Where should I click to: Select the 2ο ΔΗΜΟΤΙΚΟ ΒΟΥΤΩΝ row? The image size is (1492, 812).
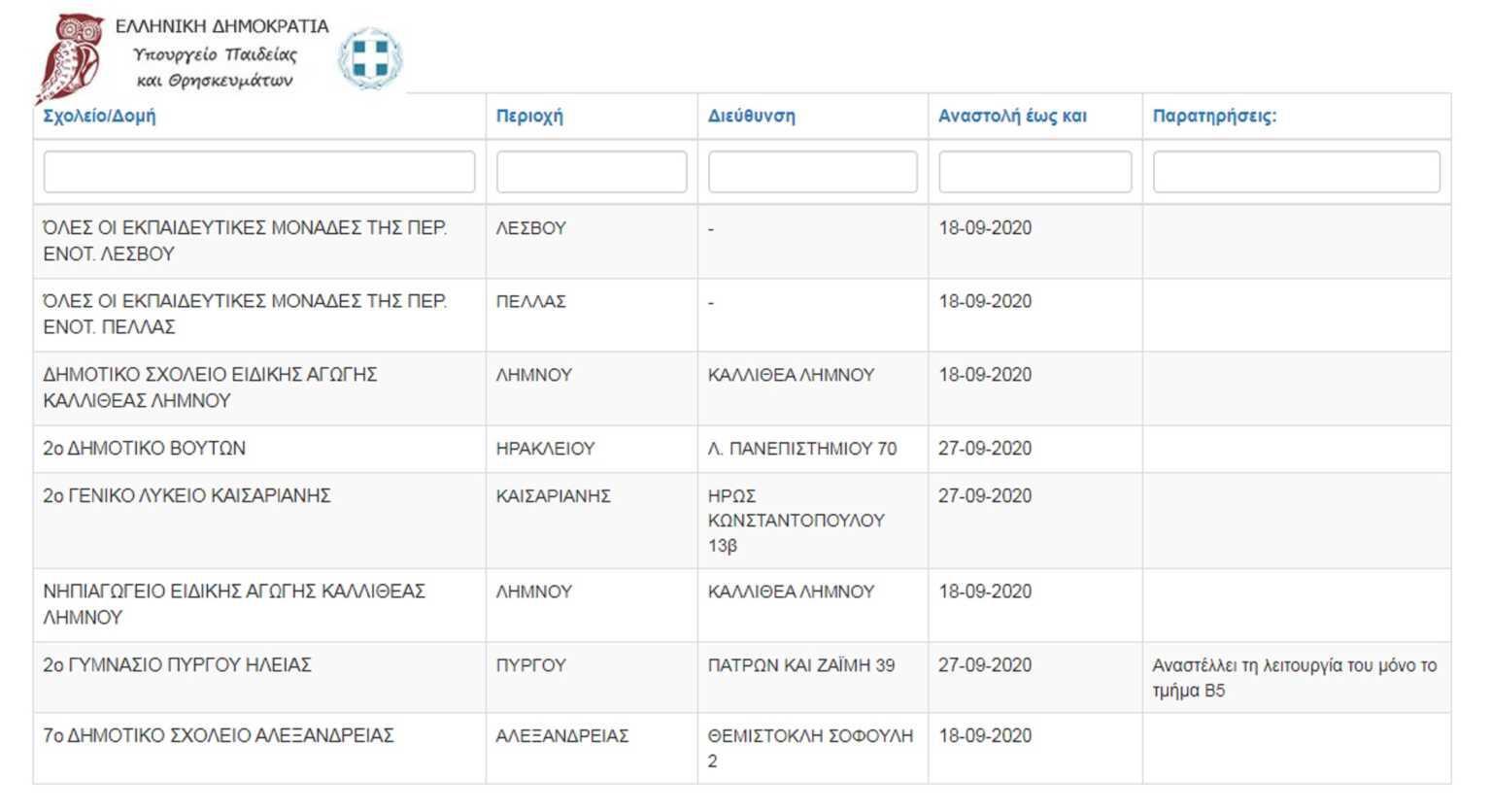pyautogui.click(x=145, y=449)
